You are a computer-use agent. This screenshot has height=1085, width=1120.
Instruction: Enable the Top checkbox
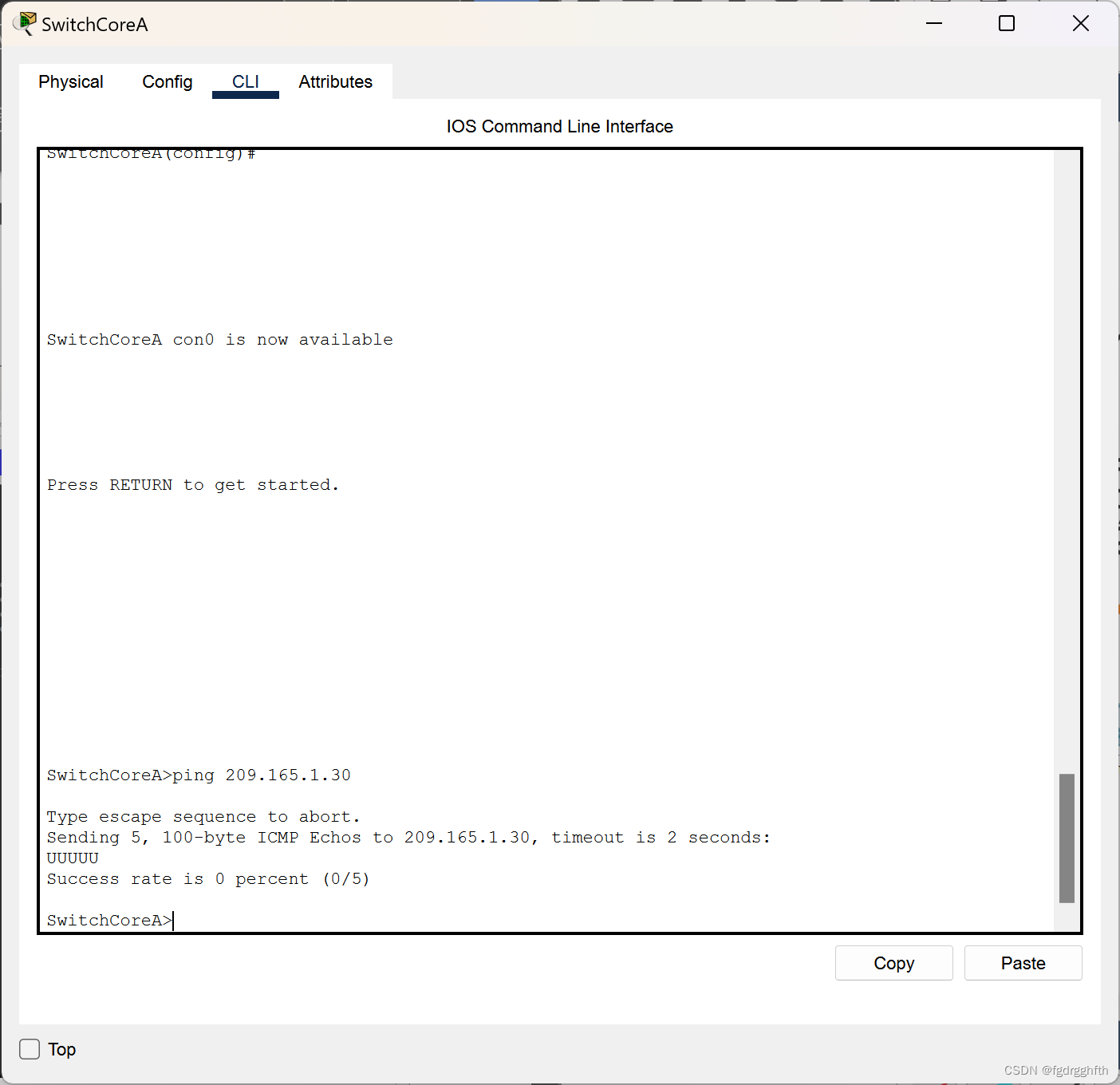coord(30,1049)
